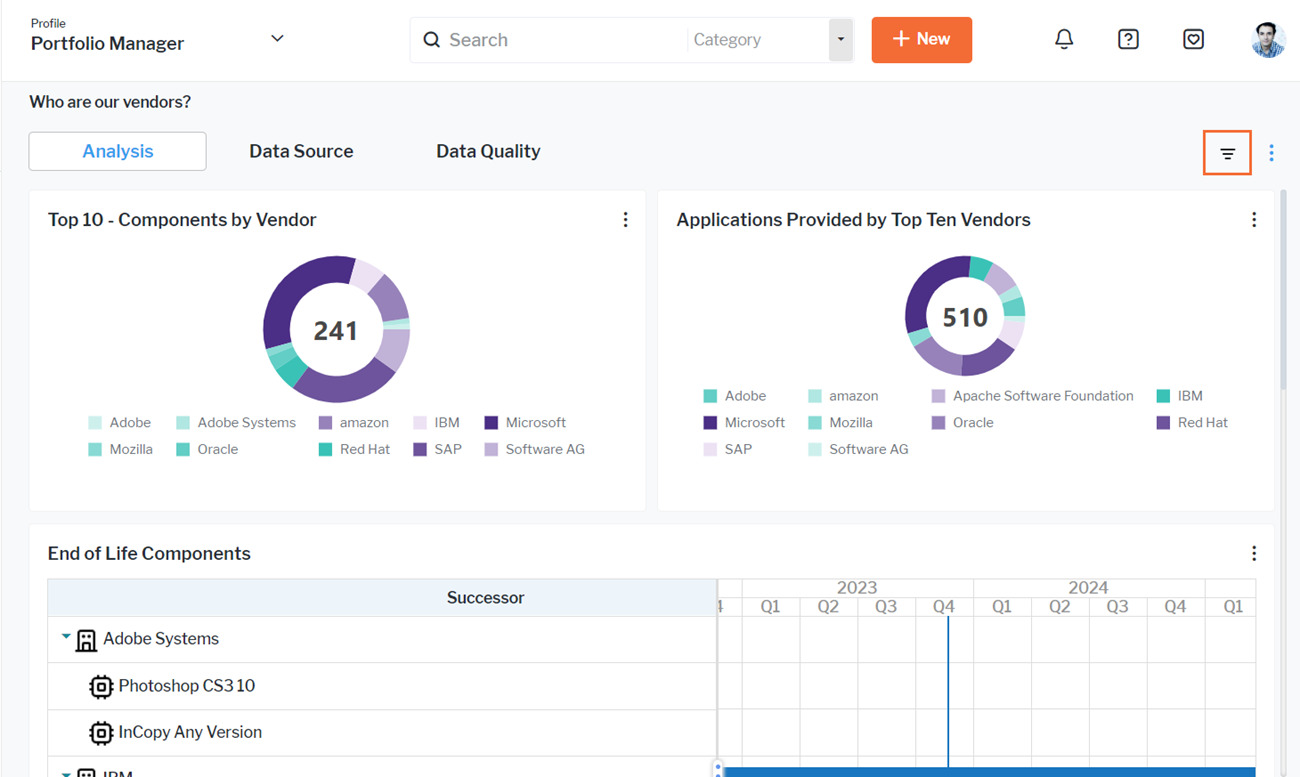
Task: Toggle Apache Software Foundation legend entry
Action: [1032, 396]
